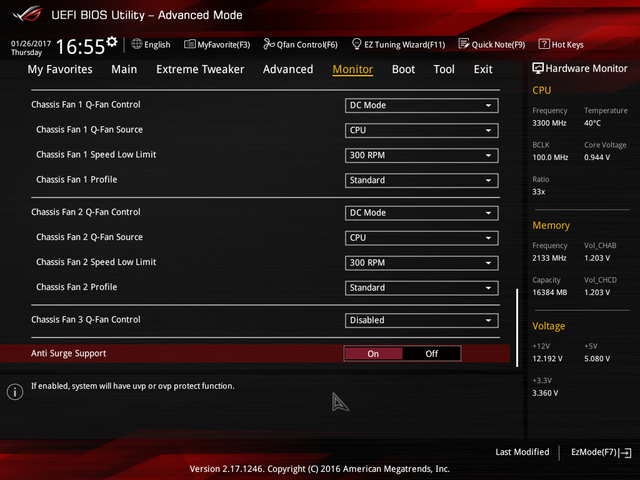Select Chassis Fan 2 Profile label
This screenshot has width=640, height=480.
tap(76, 287)
